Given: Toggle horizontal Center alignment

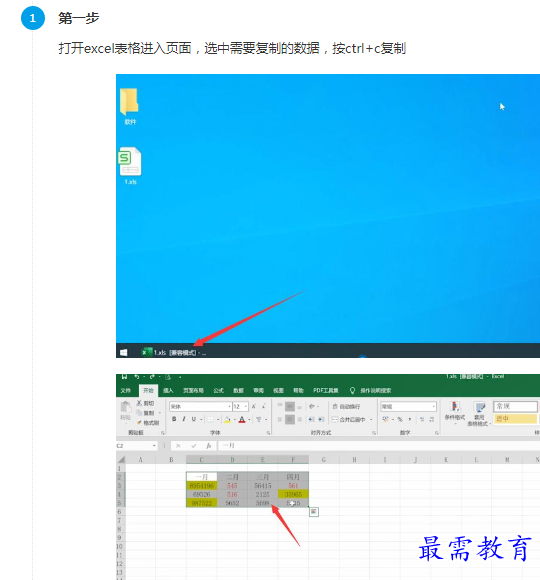Looking at the screenshot, I should [x=290, y=419].
